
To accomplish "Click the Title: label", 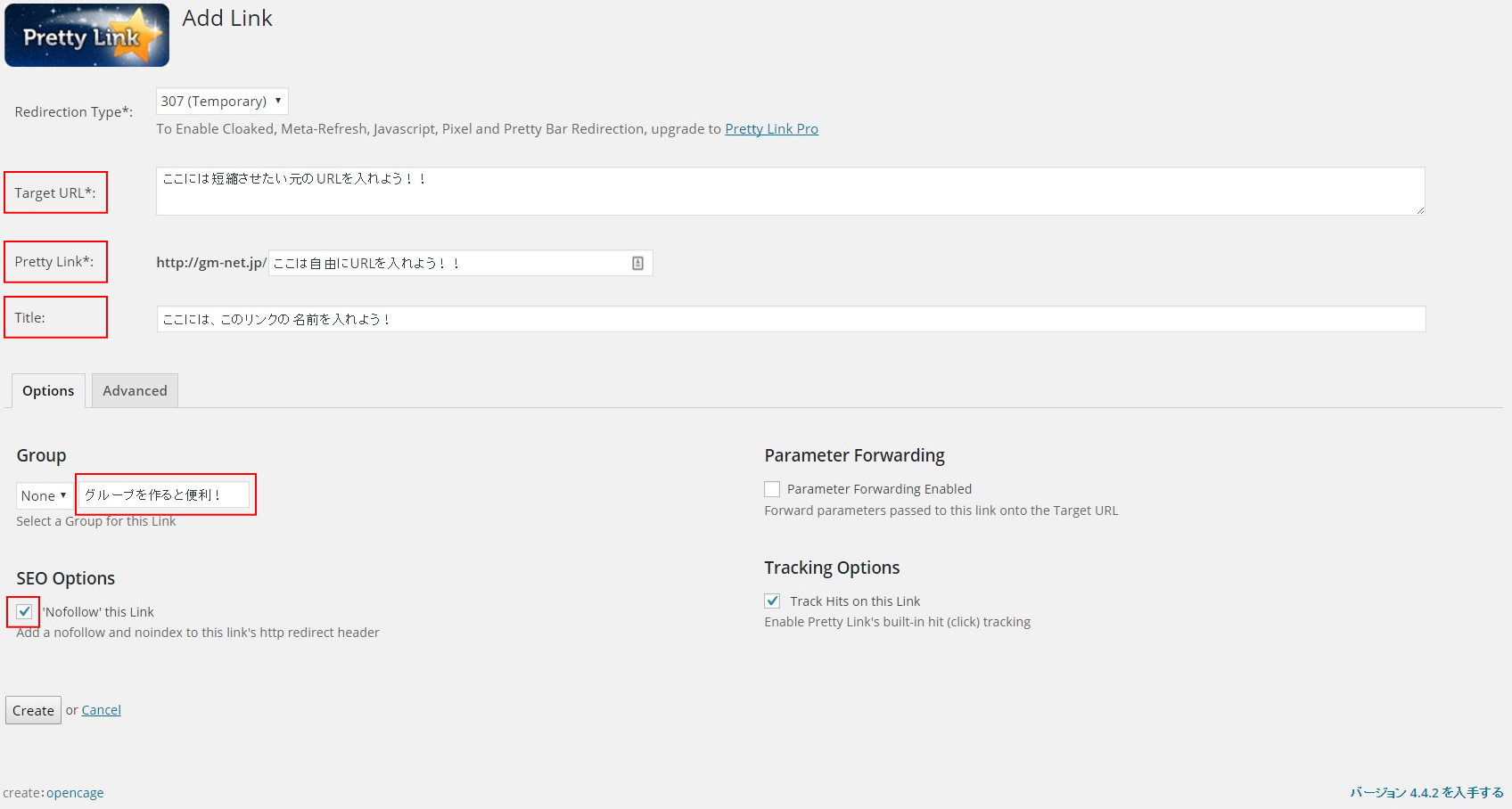I will click(29, 318).
